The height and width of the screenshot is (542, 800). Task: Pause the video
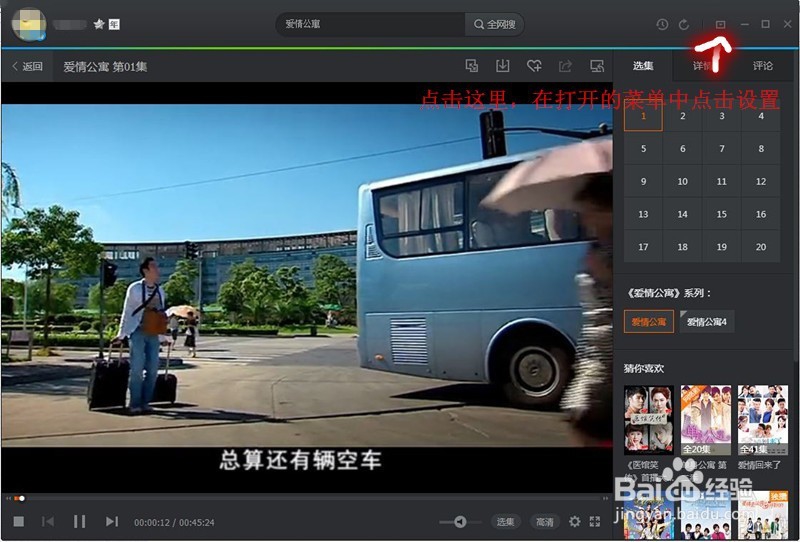pyautogui.click(x=79, y=521)
